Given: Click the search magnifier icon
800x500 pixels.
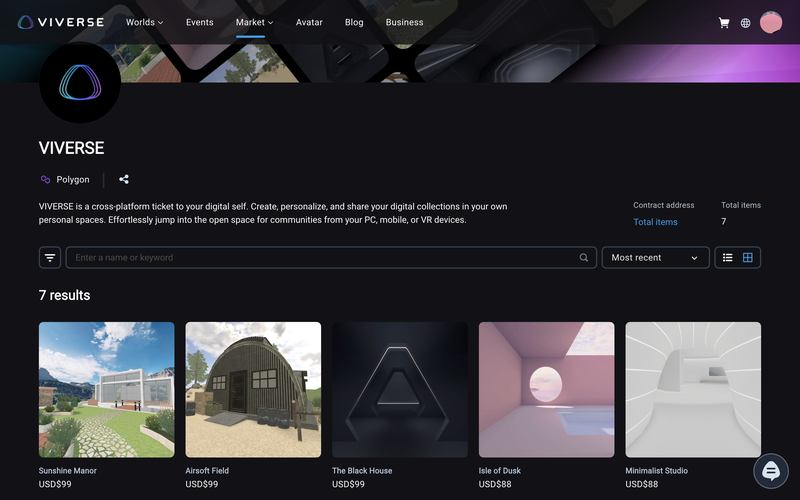Looking at the screenshot, I should point(584,258).
